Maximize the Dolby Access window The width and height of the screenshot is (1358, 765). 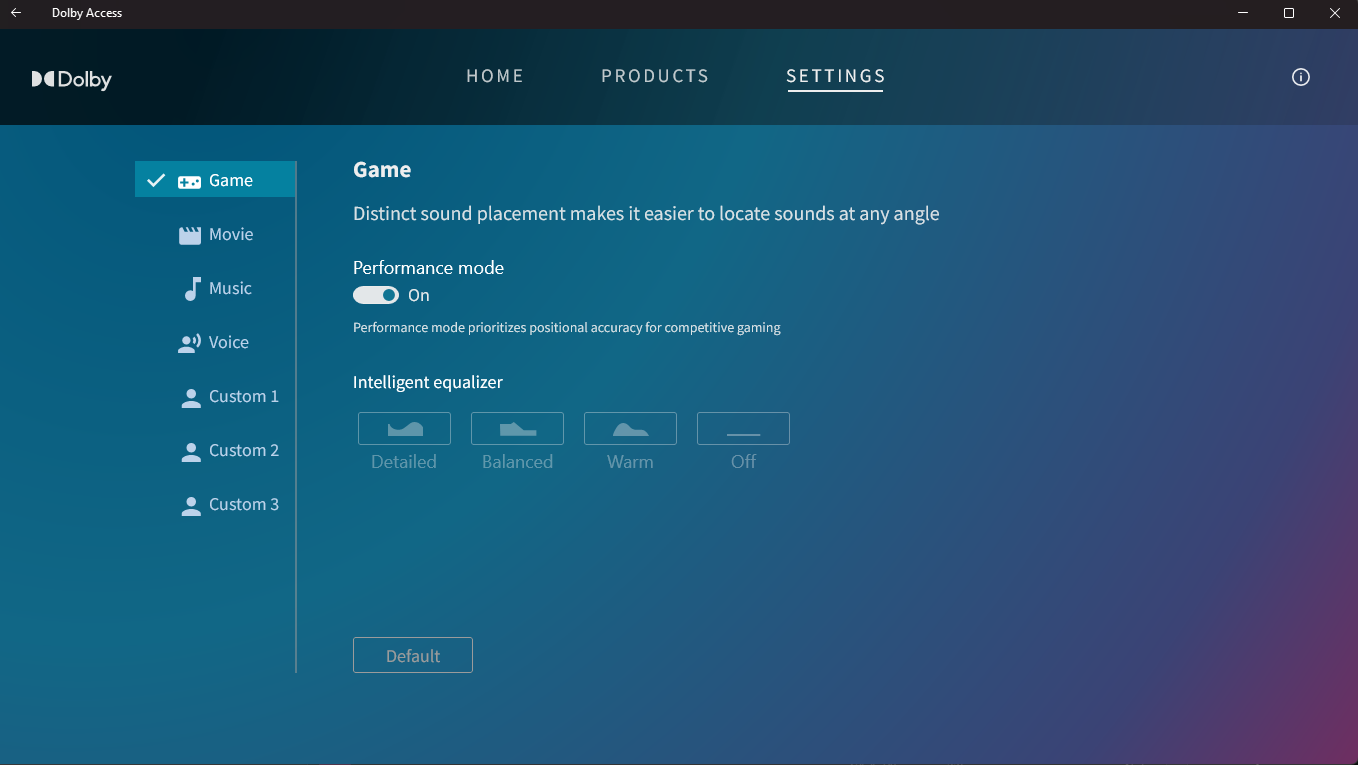click(x=1289, y=13)
